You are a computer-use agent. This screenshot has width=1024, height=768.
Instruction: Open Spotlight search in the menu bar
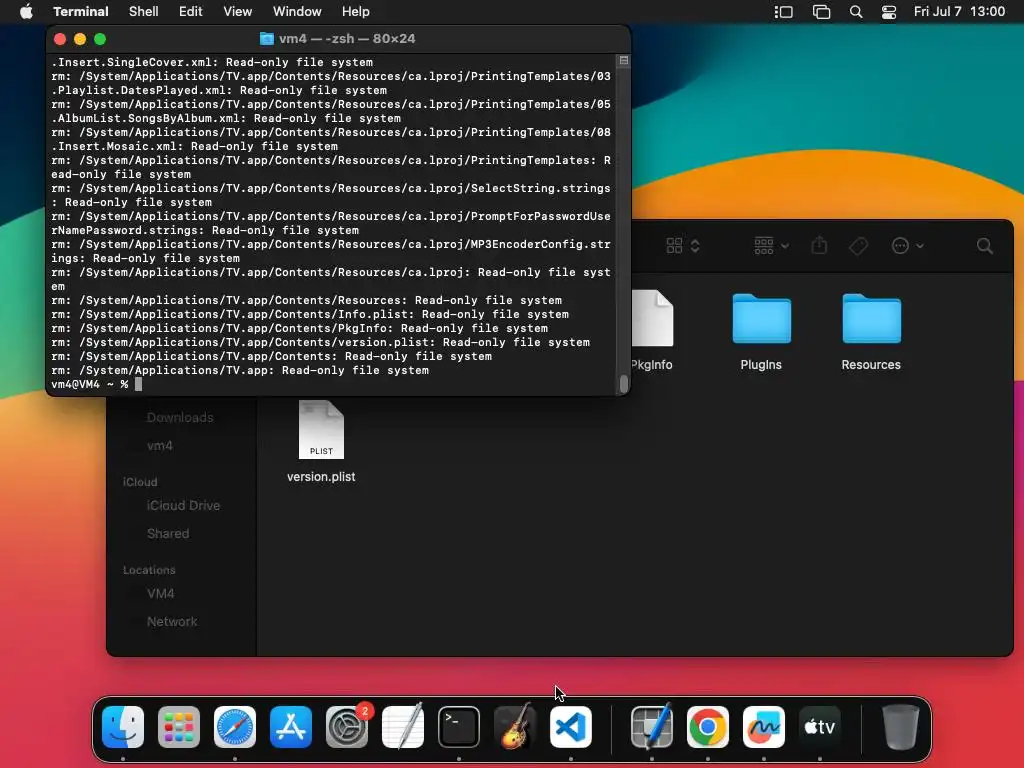pyautogui.click(x=856, y=12)
